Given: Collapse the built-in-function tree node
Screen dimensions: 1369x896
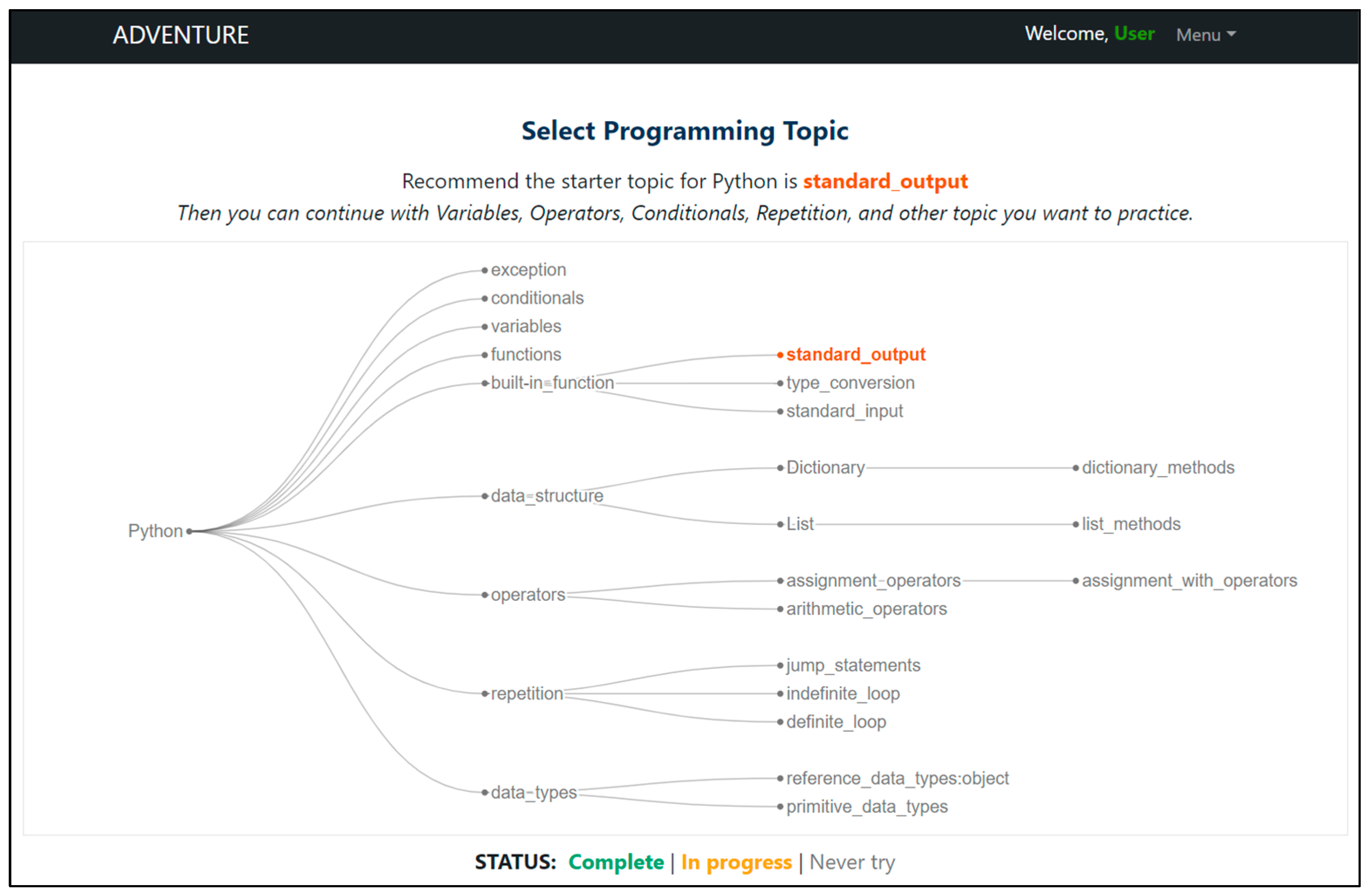Looking at the screenshot, I should click(x=552, y=383).
